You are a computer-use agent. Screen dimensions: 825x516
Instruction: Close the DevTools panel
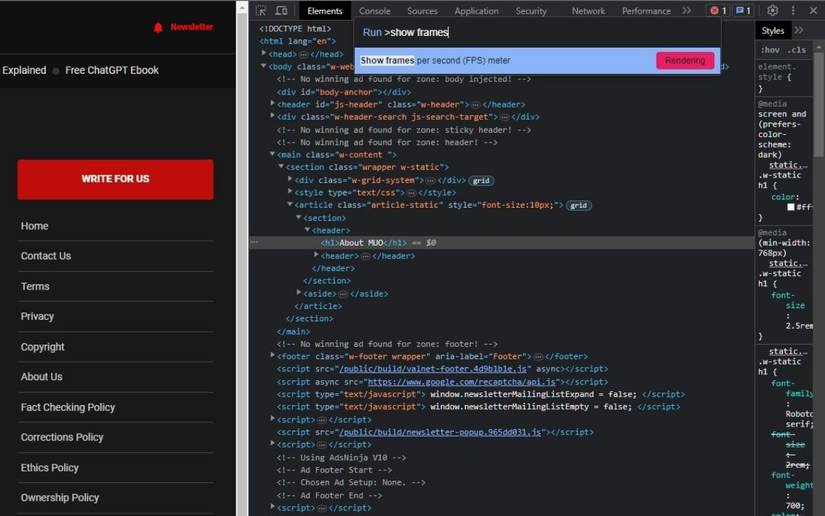click(x=813, y=11)
